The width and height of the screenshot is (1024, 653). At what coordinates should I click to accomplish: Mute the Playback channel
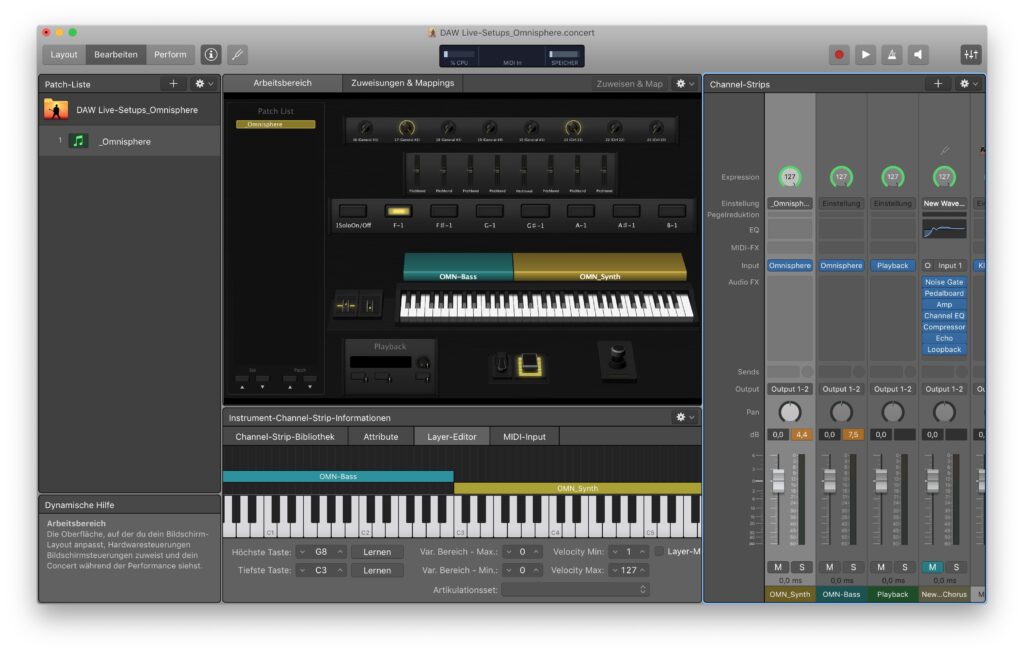tap(881, 567)
